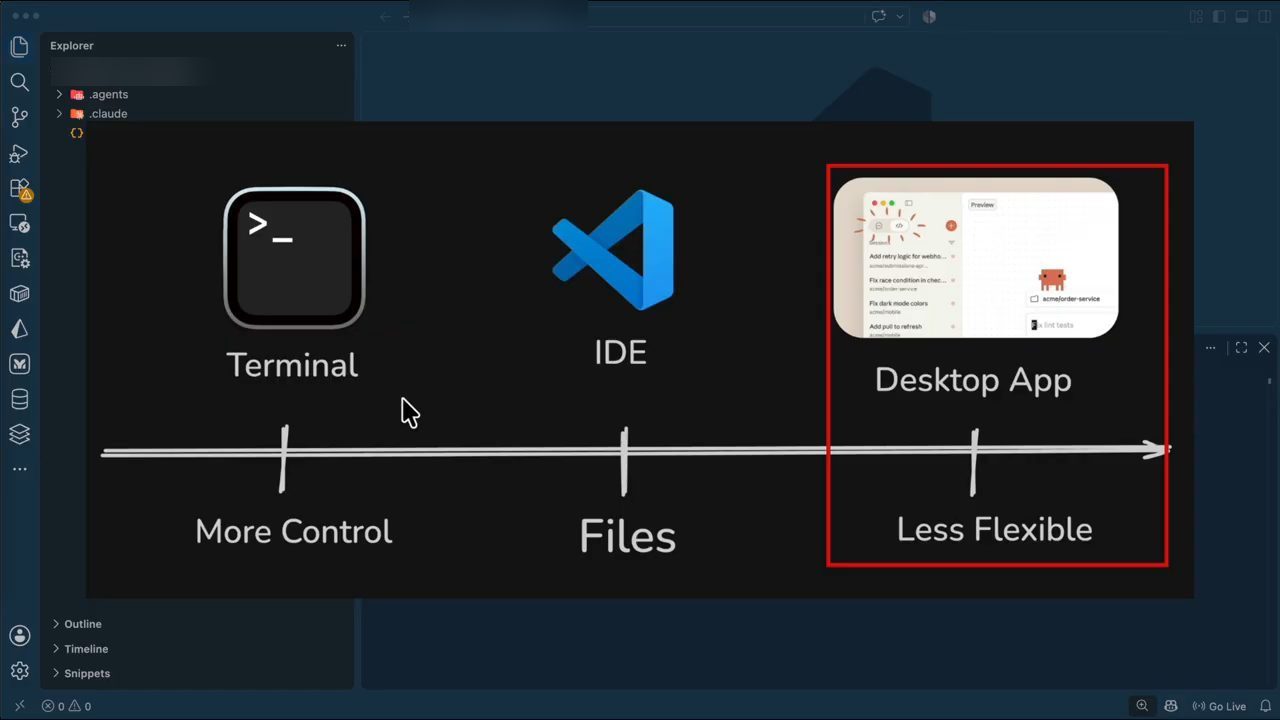Click the bottom panel vertical scrollbar
The image size is (1280, 720).
tap(1270, 382)
